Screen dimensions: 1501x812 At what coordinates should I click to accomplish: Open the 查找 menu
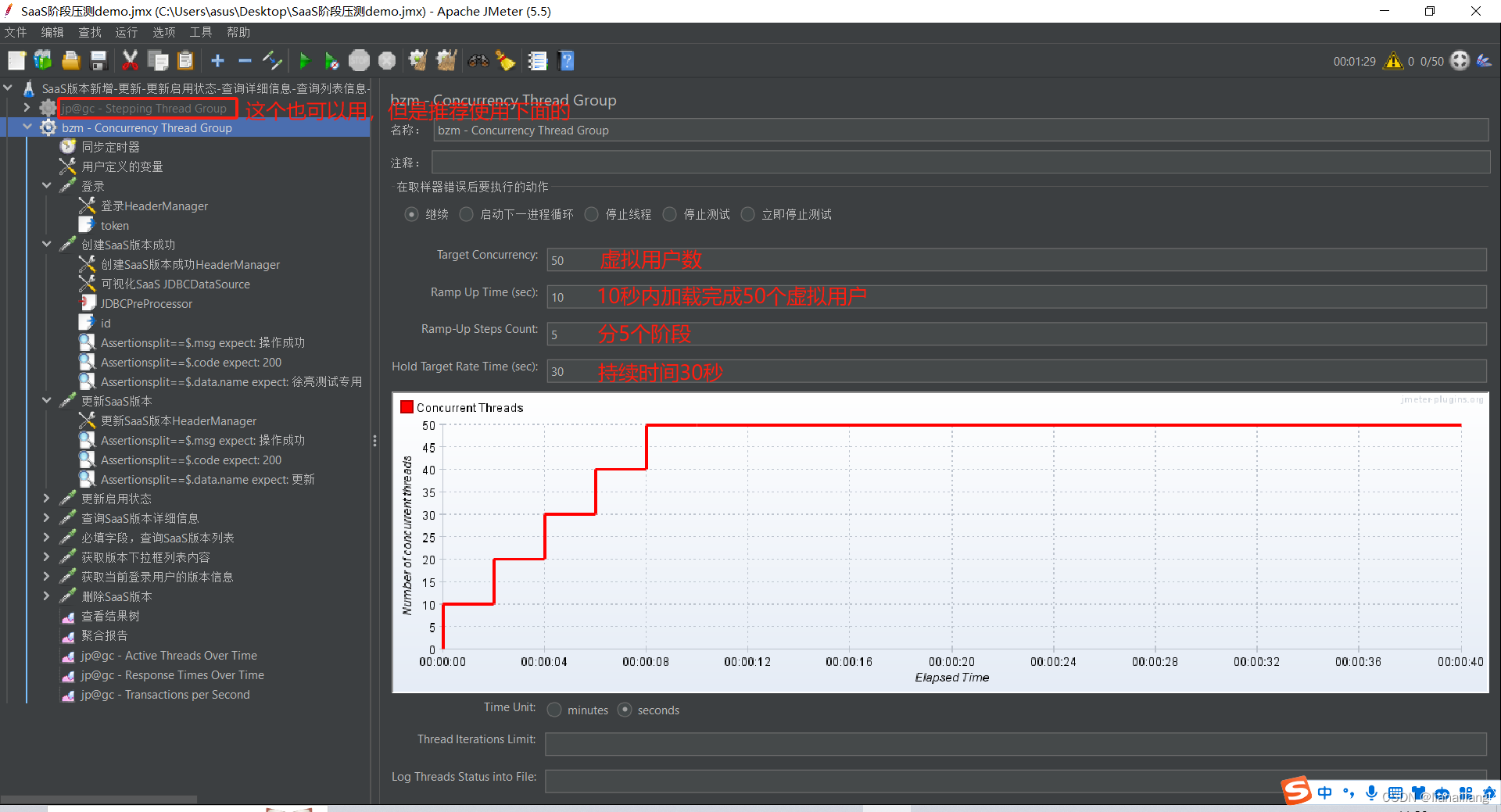pyautogui.click(x=90, y=32)
